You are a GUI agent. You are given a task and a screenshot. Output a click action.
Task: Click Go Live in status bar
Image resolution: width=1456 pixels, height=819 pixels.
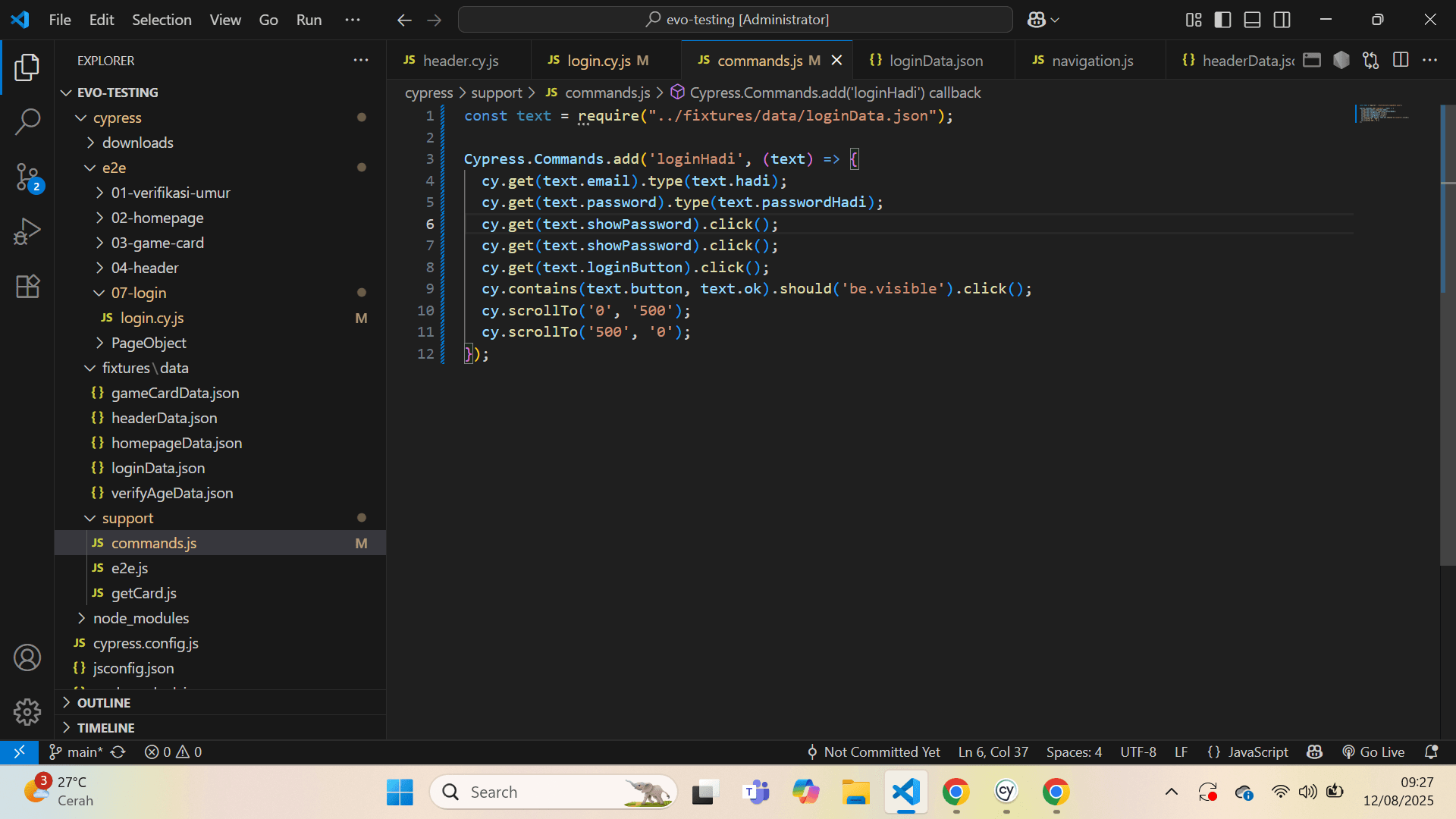click(x=1373, y=752)
